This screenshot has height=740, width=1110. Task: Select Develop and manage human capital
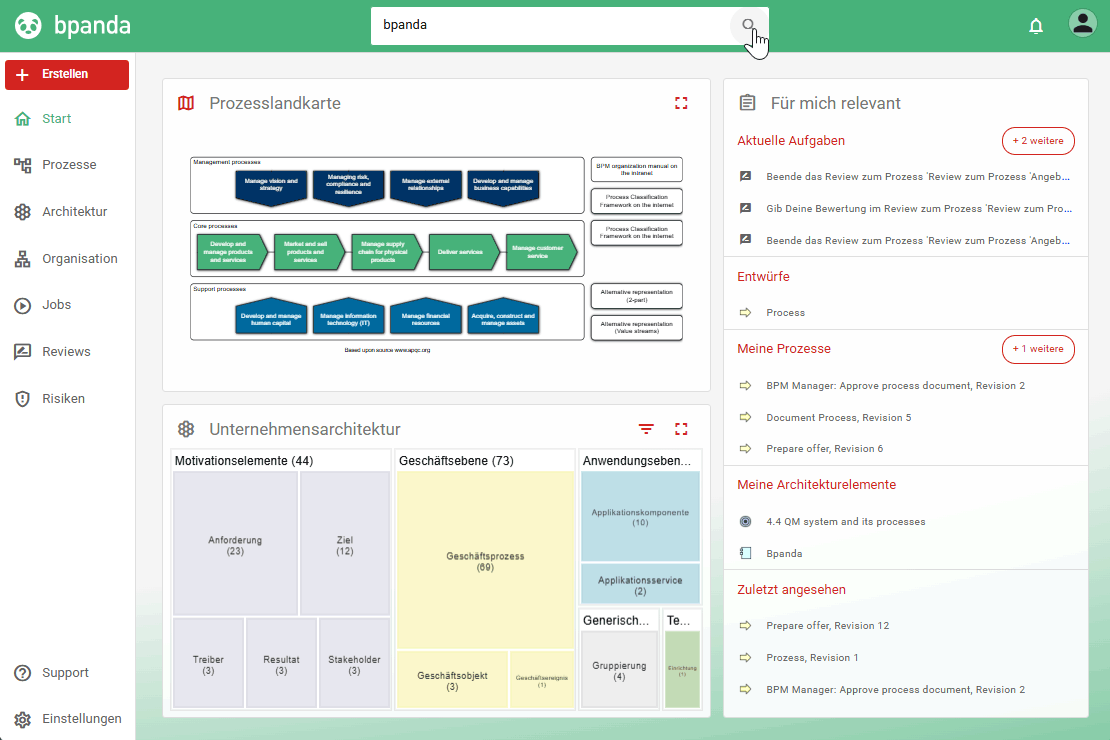[271, 317]
